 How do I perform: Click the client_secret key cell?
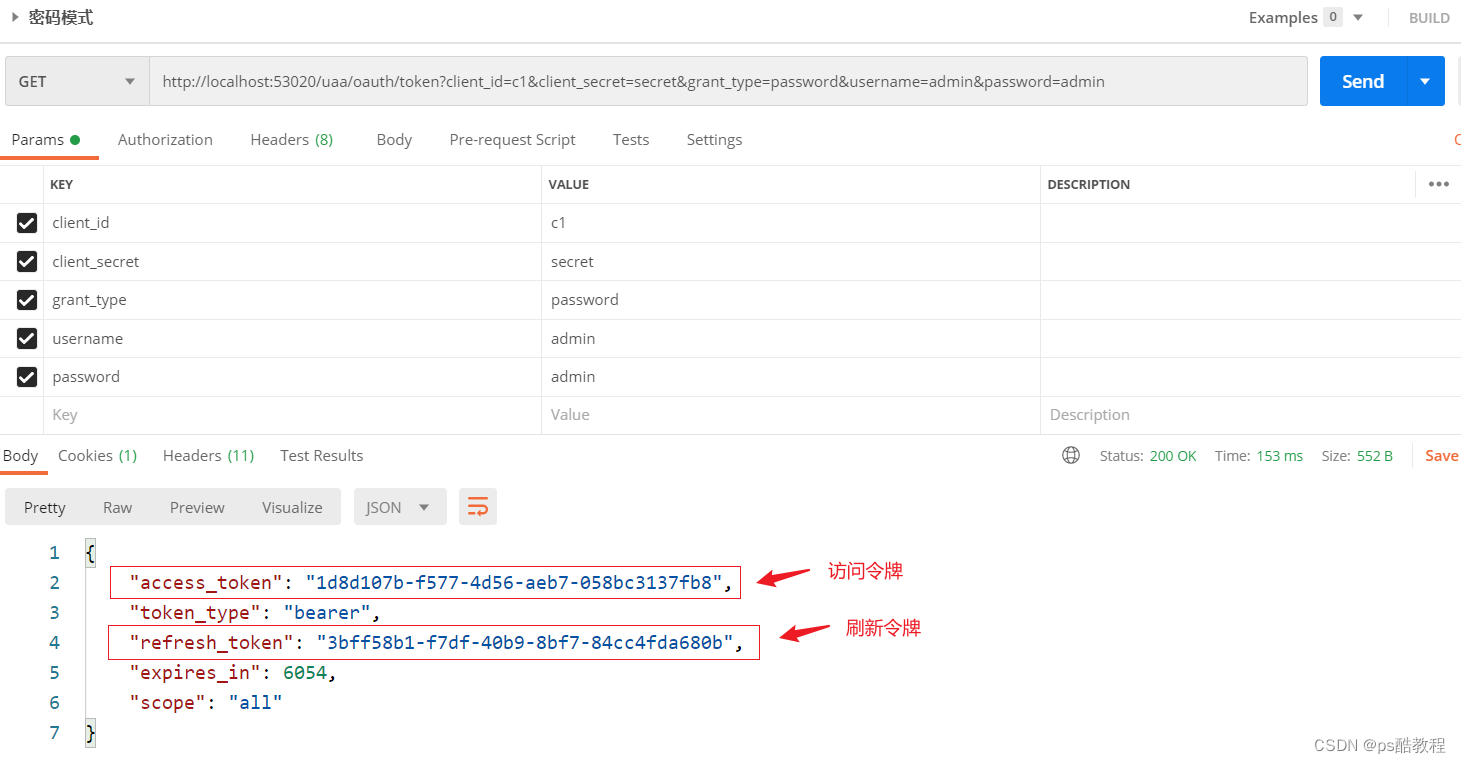point(293,262)
